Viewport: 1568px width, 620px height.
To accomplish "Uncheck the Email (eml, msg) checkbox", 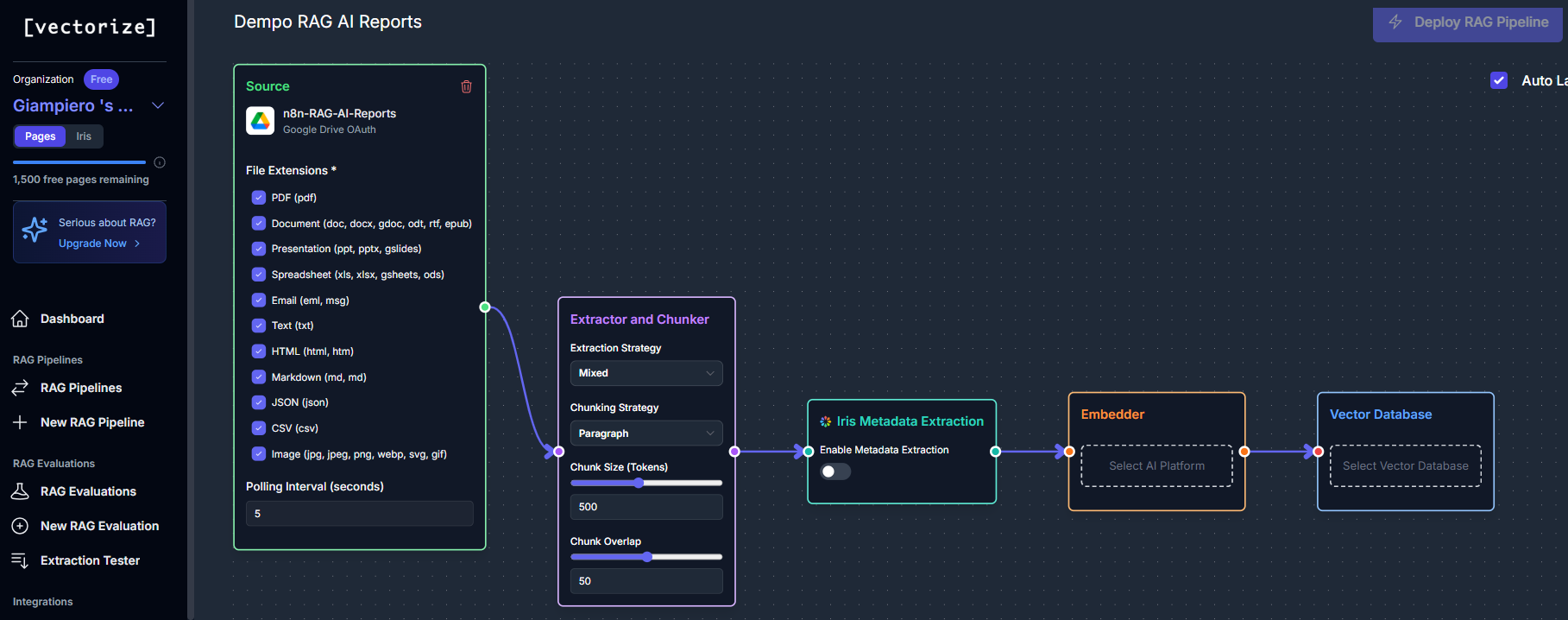I will [x=259, y=301].
